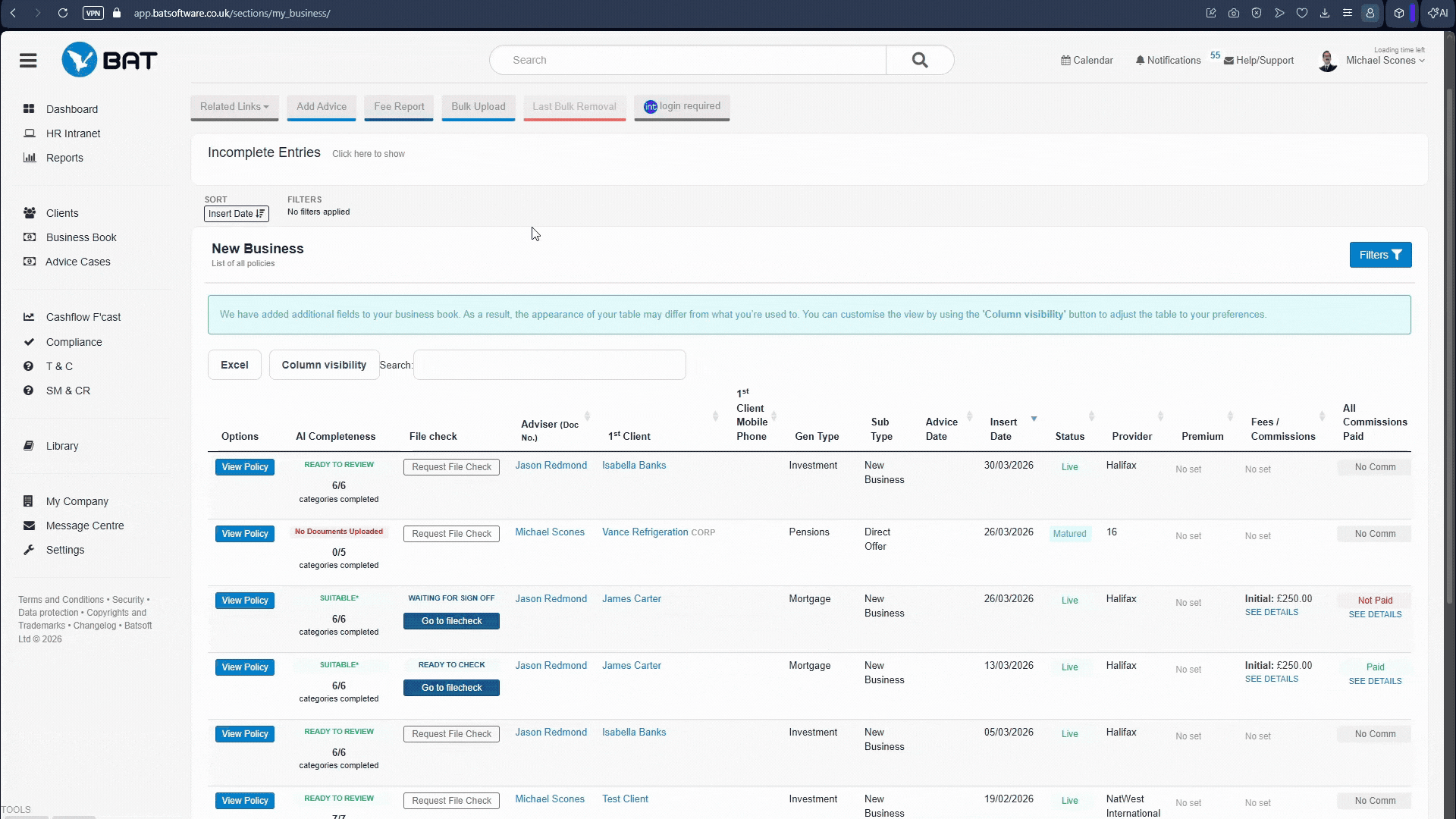Go to Business Book section
The height and width of the screenshot is (819, 1456).
(81, 237)
